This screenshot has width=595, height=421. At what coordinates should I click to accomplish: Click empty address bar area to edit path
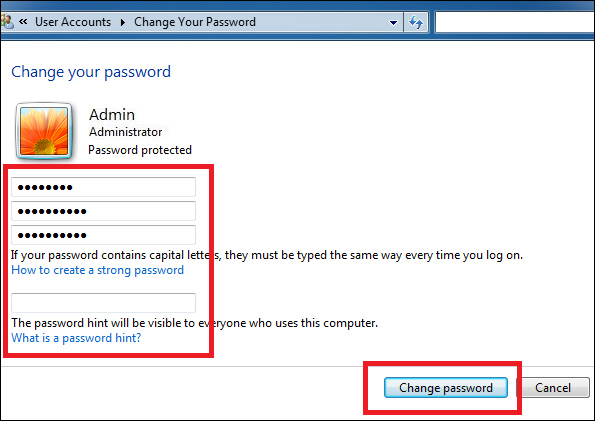point(321,22)
